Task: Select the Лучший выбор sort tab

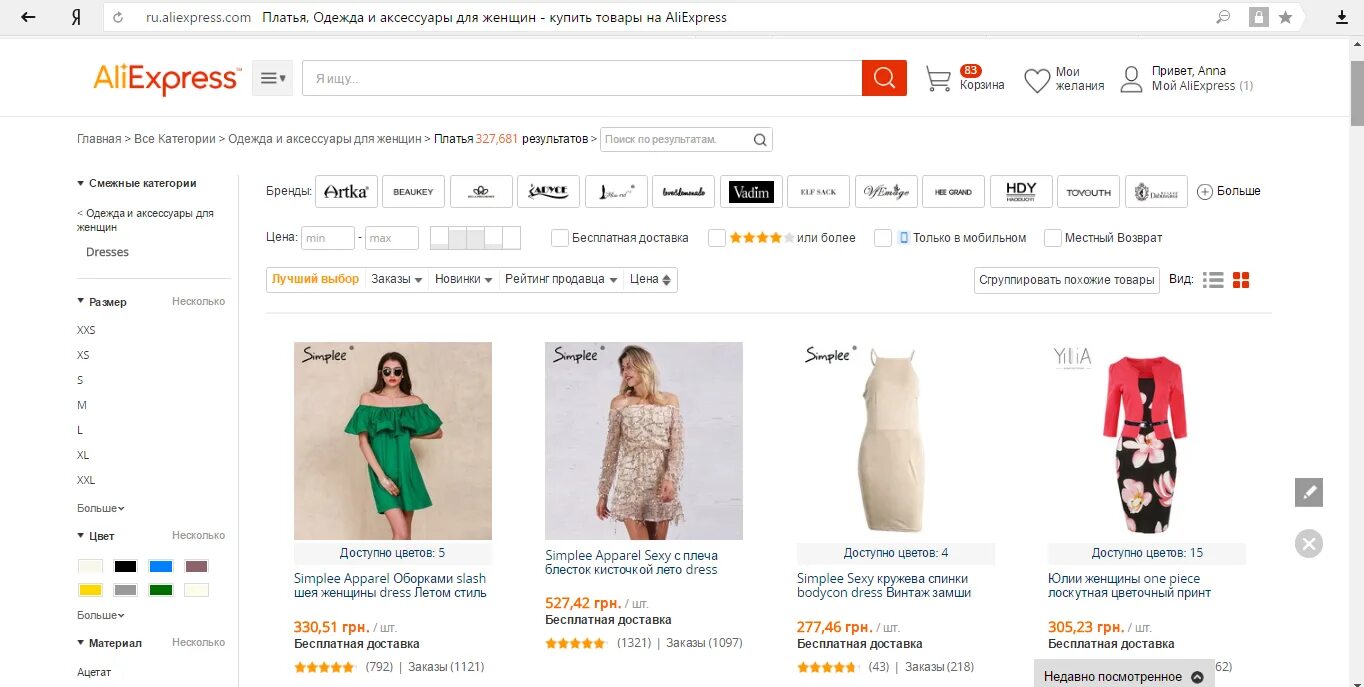Action: [x=315, y=280]
